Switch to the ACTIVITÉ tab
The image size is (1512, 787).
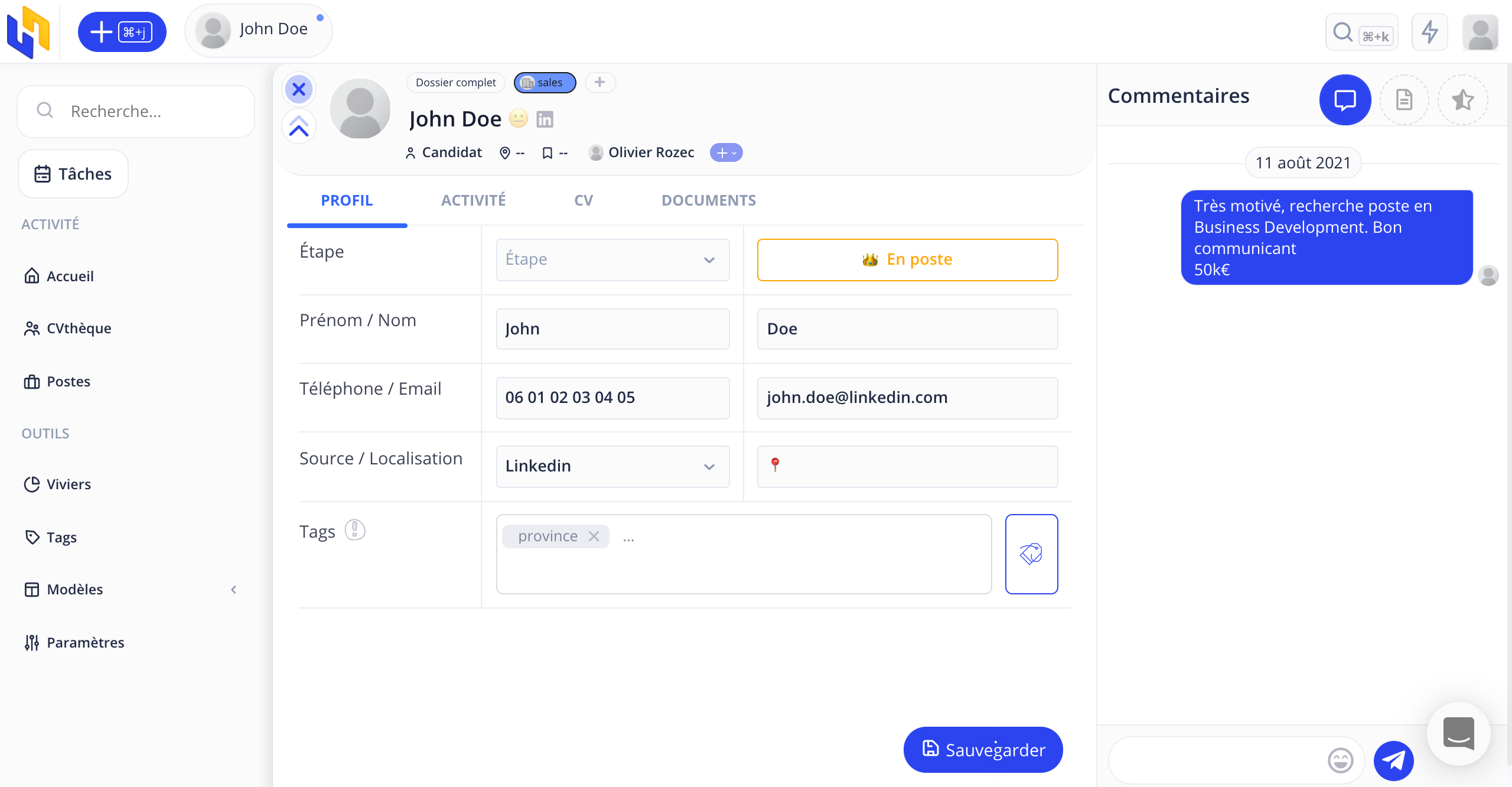tap(473, 200)
